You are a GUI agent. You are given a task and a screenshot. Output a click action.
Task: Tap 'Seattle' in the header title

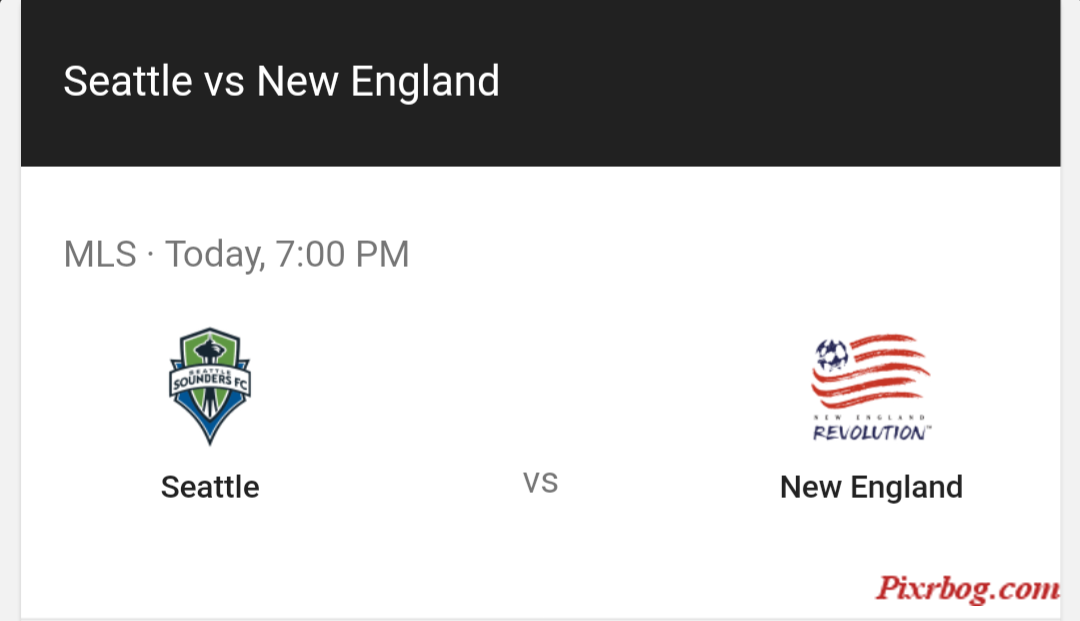pyautogui.click(x=128, y=81)
